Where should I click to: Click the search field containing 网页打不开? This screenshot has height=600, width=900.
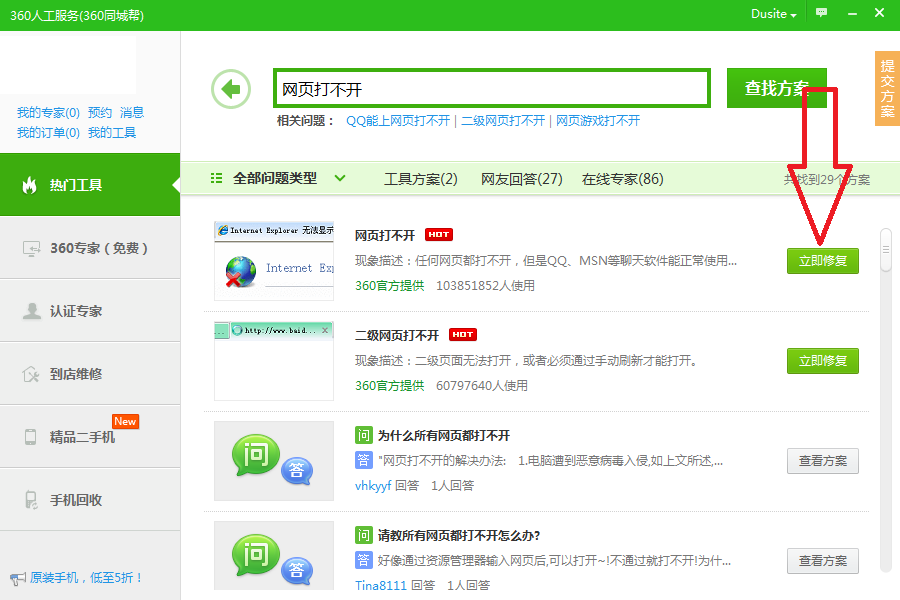[492, 88]
